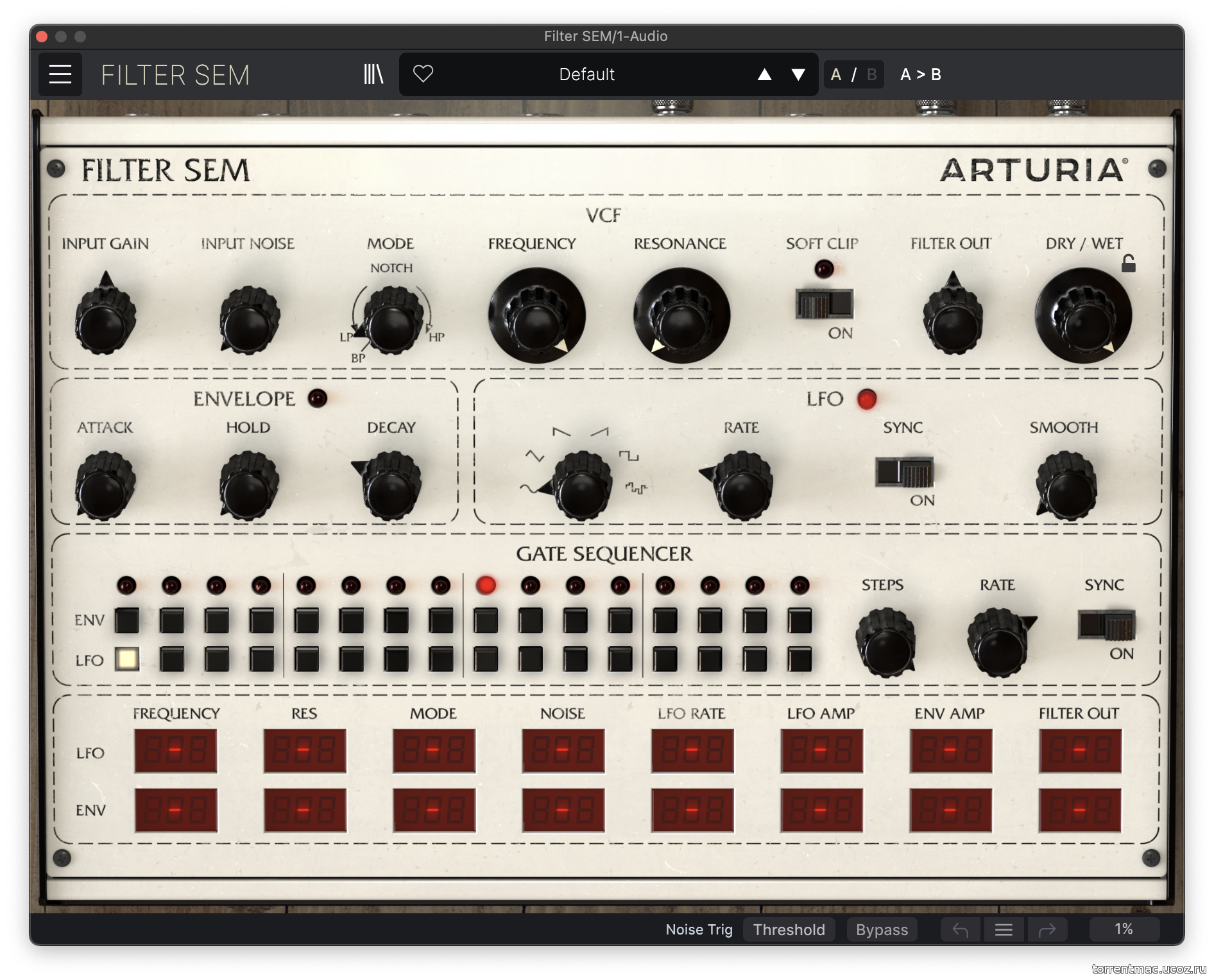Disable the lit LFO step one button
This screenshot has height=980, width=1214.
(127, 659)
